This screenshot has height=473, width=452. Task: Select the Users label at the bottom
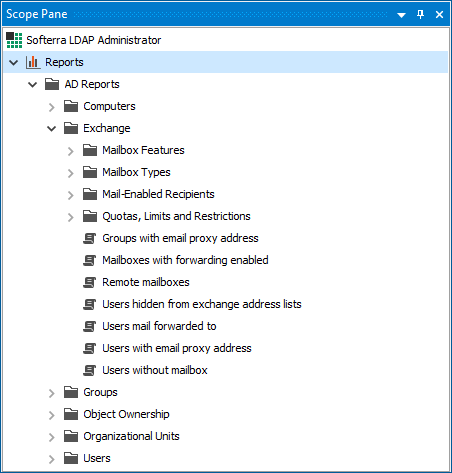click(97, 458)
